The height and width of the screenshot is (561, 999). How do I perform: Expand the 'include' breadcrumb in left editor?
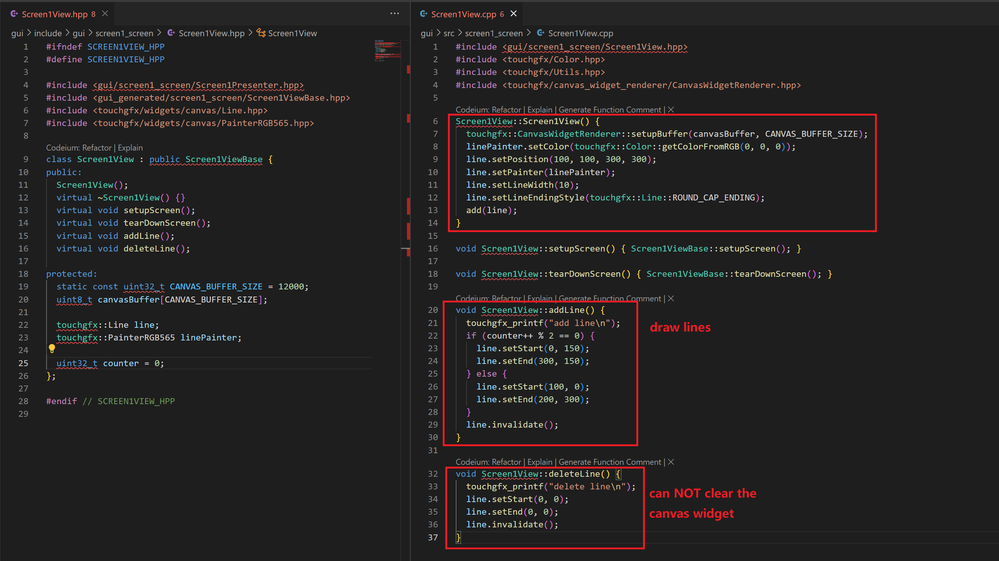[48, 33]
